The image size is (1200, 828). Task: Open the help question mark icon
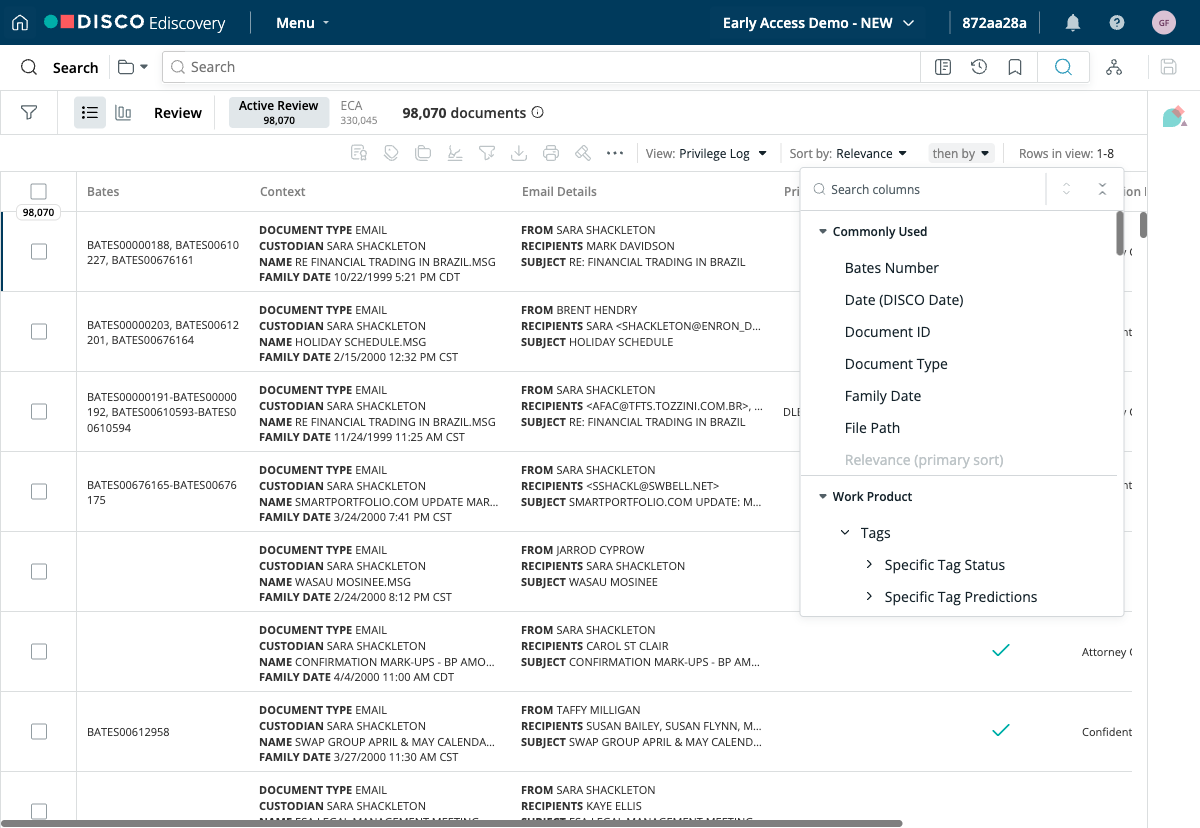click(x=1117, y=22)
